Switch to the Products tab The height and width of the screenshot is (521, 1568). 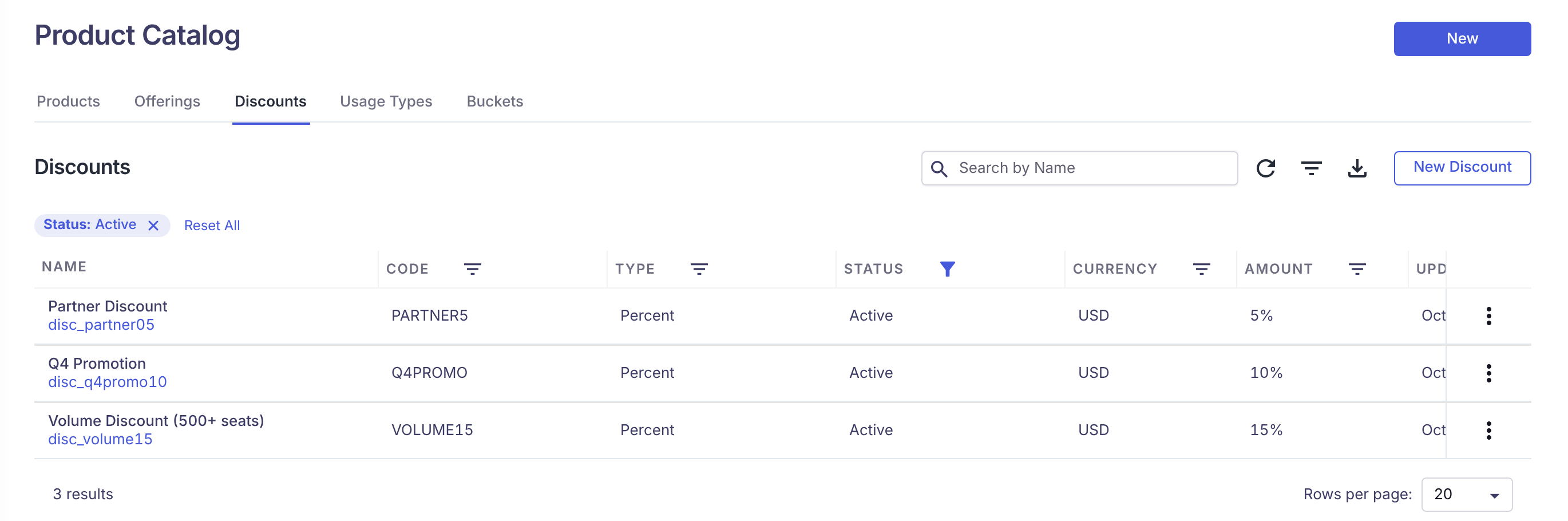pos(68,101)
